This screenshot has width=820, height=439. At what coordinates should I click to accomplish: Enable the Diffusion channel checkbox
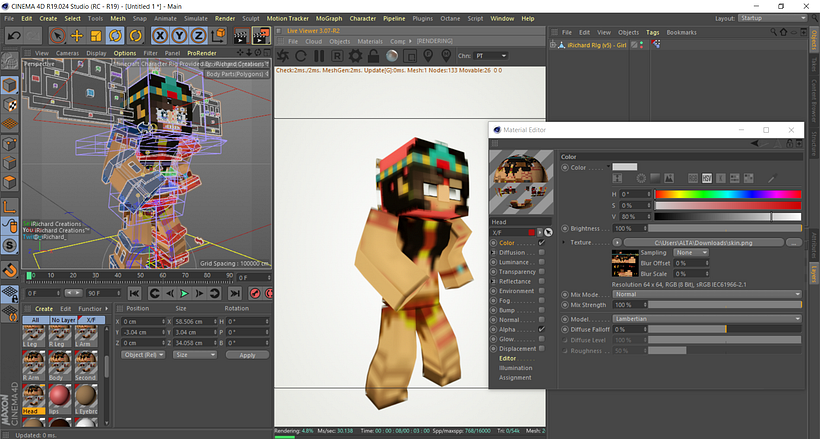click(542, 252)
